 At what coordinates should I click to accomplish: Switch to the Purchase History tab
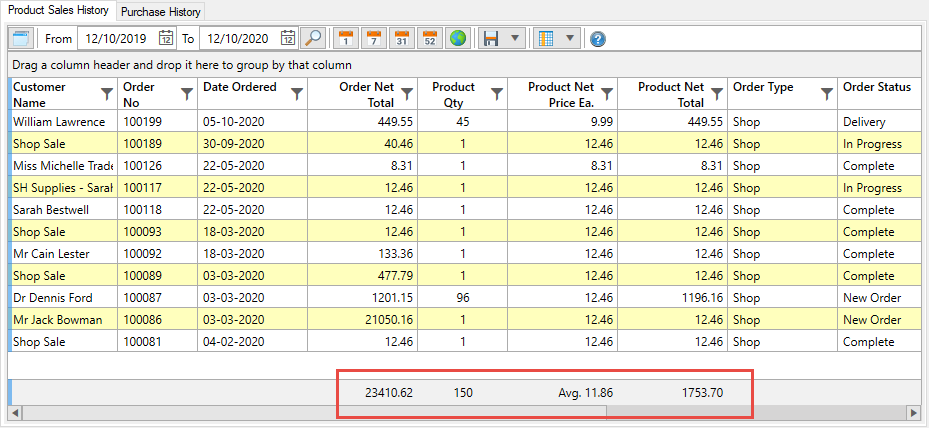coord(161,12)
